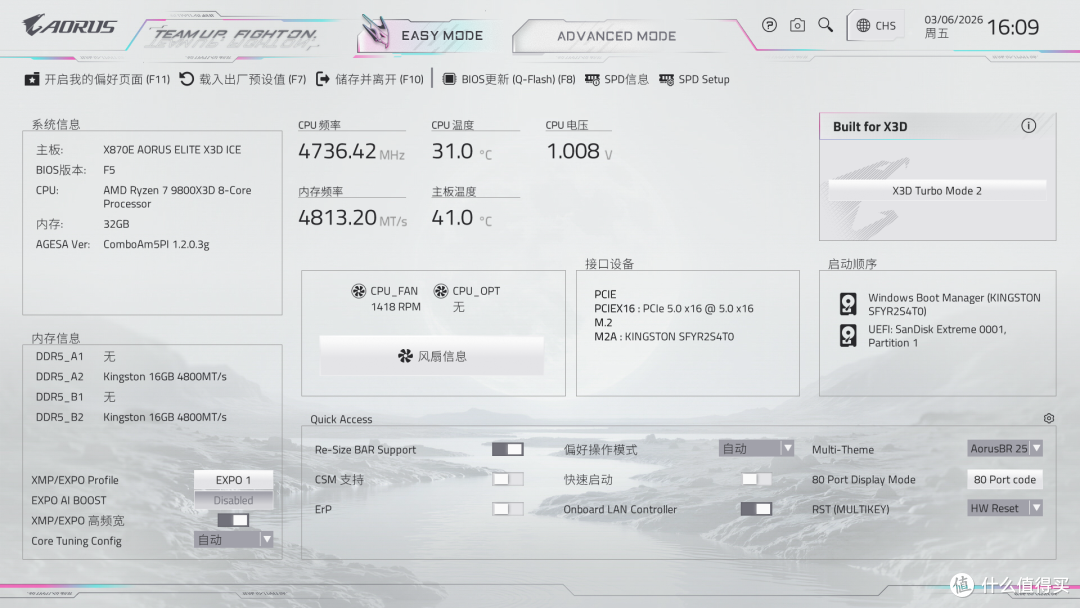Open search with the magnifier icon
Image resolution: width=1080 pixels, height=608 pixels.
click(x=825, y=25)
